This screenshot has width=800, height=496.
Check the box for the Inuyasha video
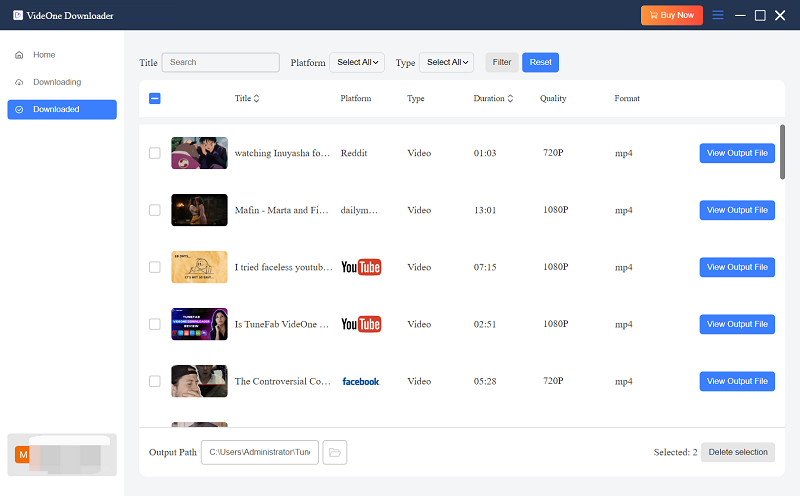point(154,153)
